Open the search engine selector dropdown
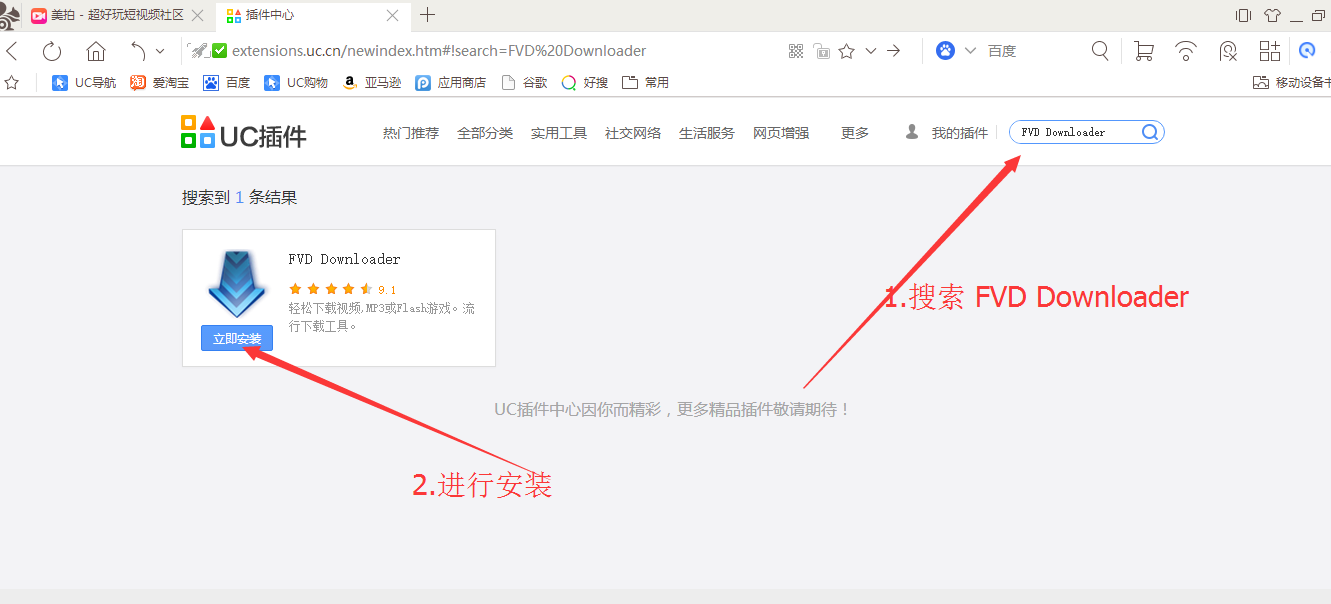The width and height of the screenshot is (1331, 604). click(x=970, y=51)
